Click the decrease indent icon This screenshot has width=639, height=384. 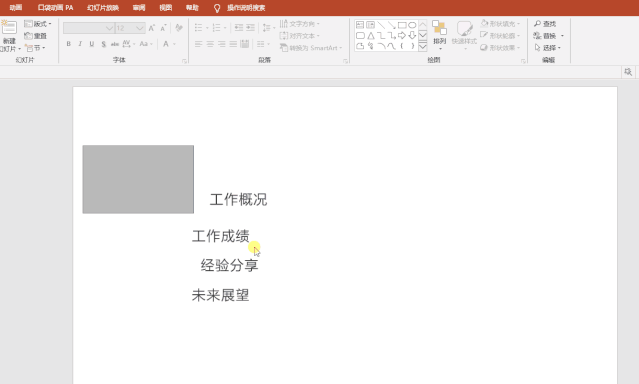point(239,28)
